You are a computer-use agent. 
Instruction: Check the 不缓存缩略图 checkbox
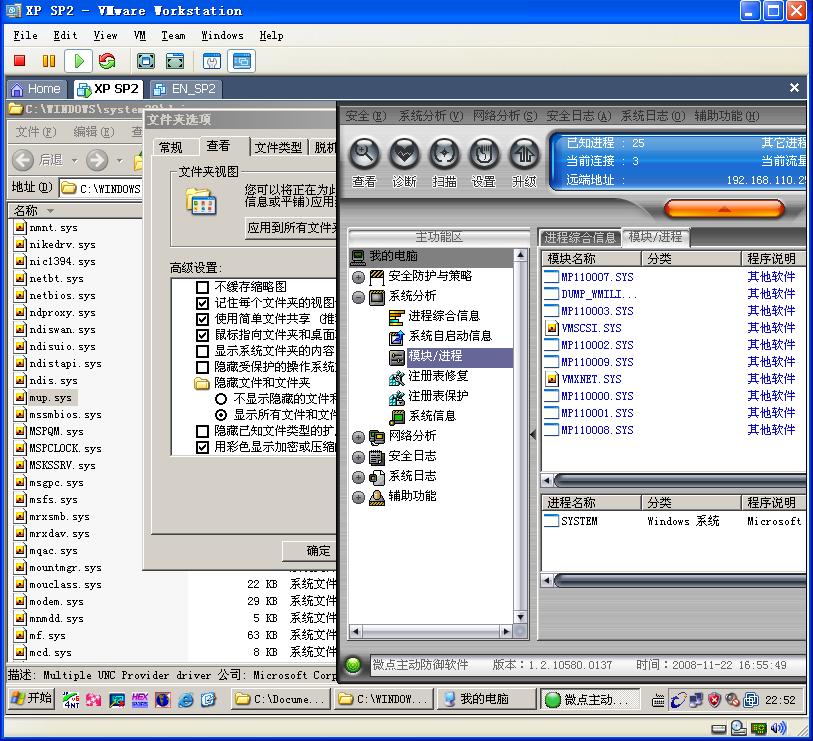203,287
